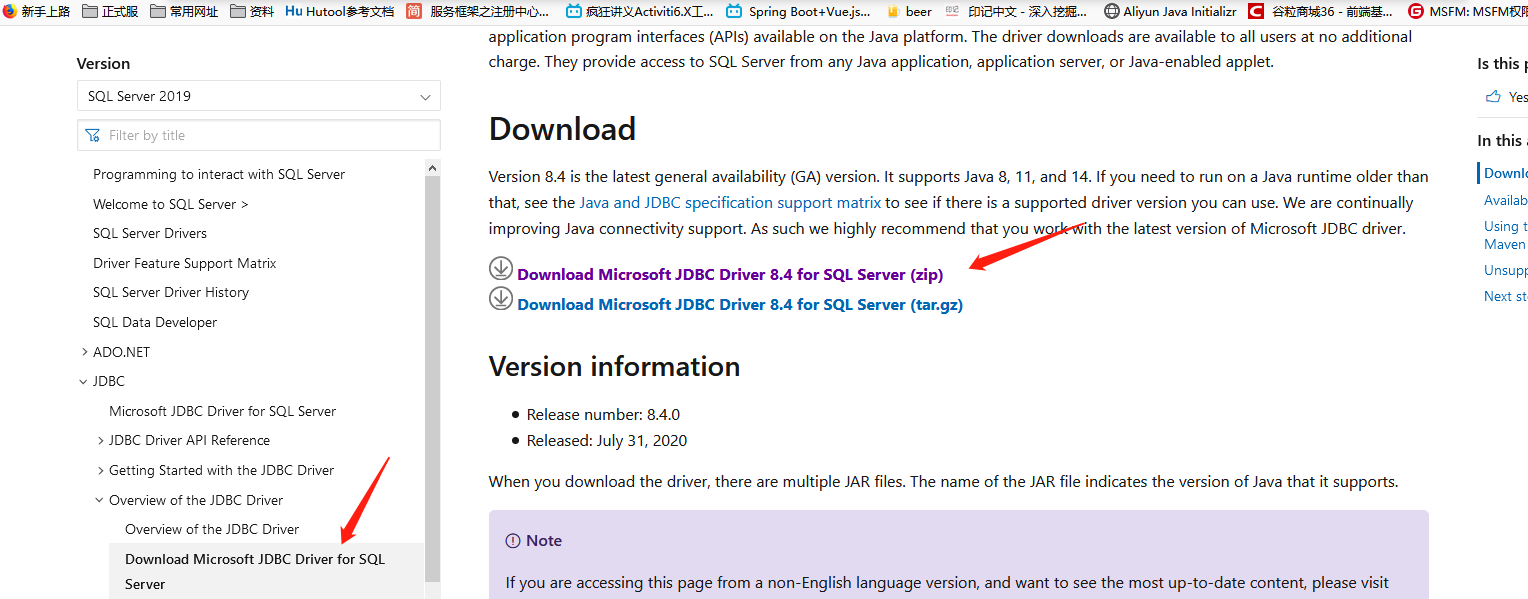Click the download icon beside zip link
1528x599 pixels.
(501, 268)
